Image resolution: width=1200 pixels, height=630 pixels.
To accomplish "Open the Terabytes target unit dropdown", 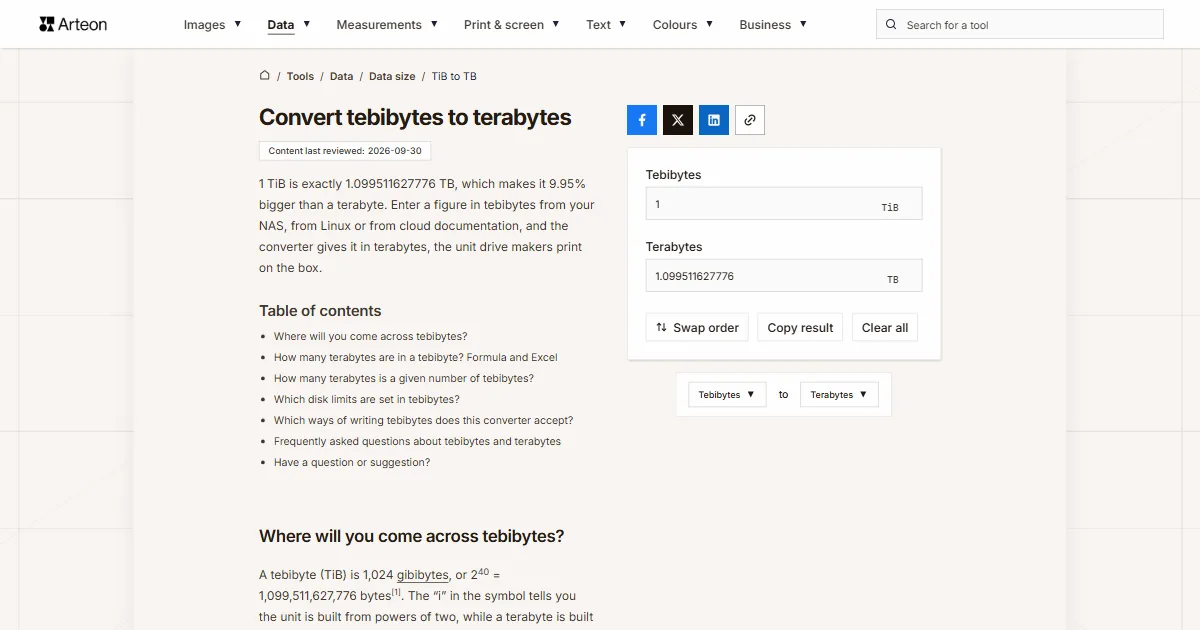I will [839, 395].
